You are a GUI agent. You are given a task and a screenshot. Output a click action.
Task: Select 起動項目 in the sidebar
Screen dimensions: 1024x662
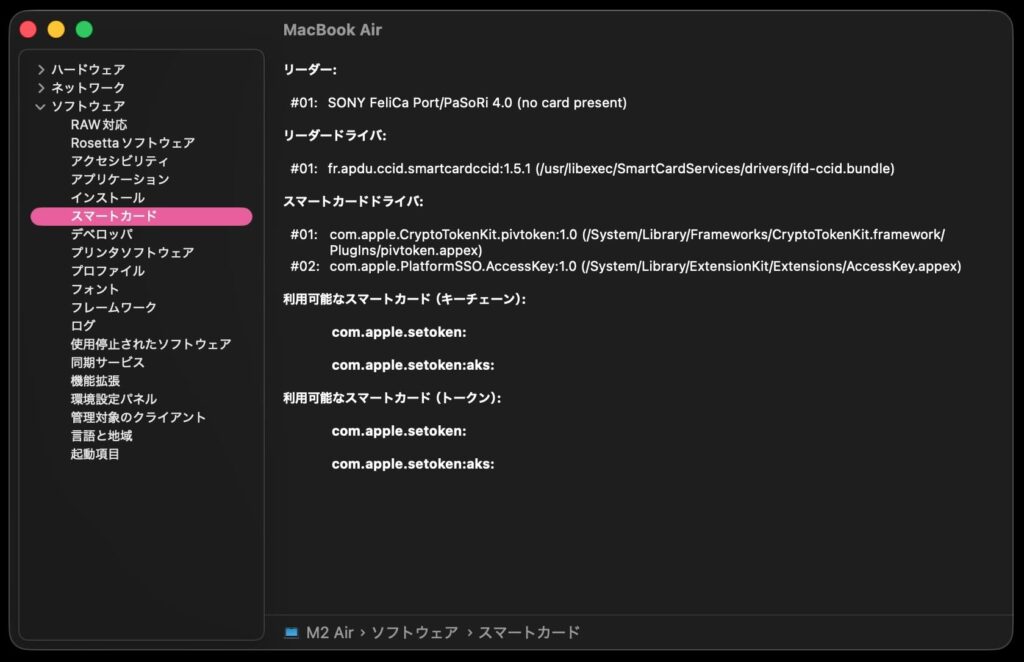(x=95, y=454)
